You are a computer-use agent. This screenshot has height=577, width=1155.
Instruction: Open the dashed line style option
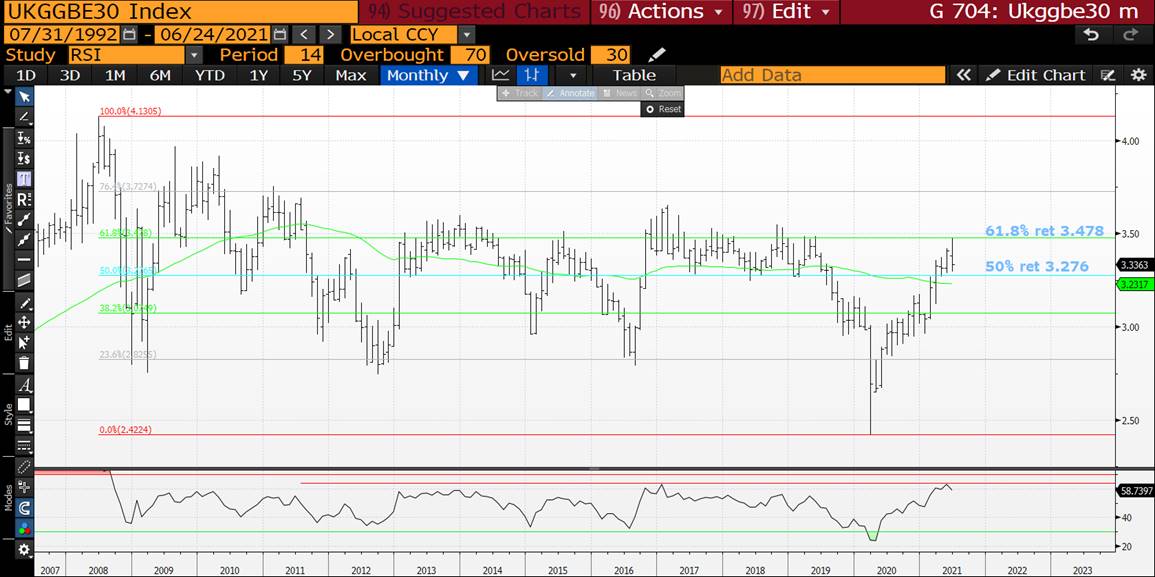[24, 445]
